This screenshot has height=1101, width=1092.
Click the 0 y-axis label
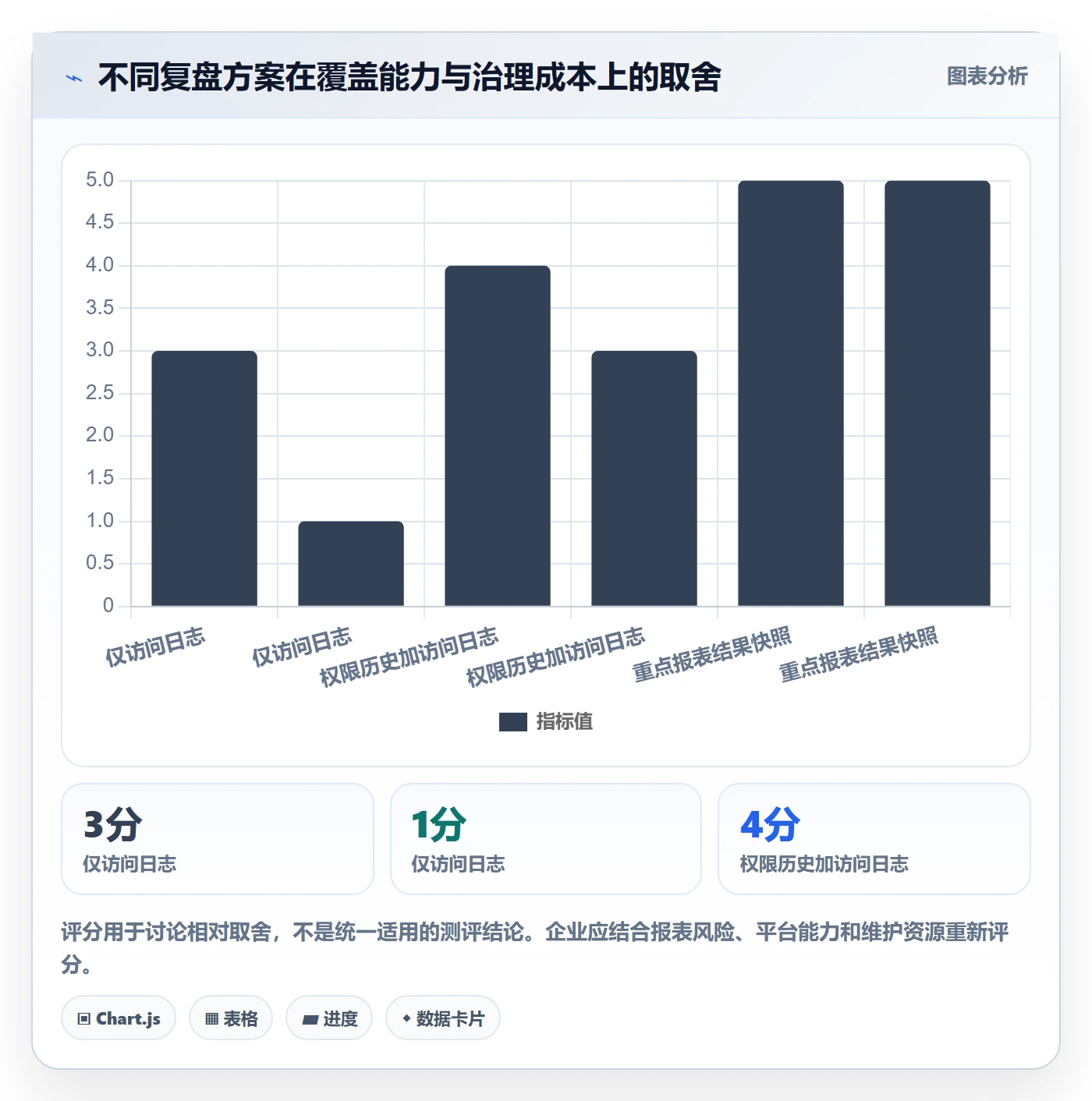(x=108, y=606)
